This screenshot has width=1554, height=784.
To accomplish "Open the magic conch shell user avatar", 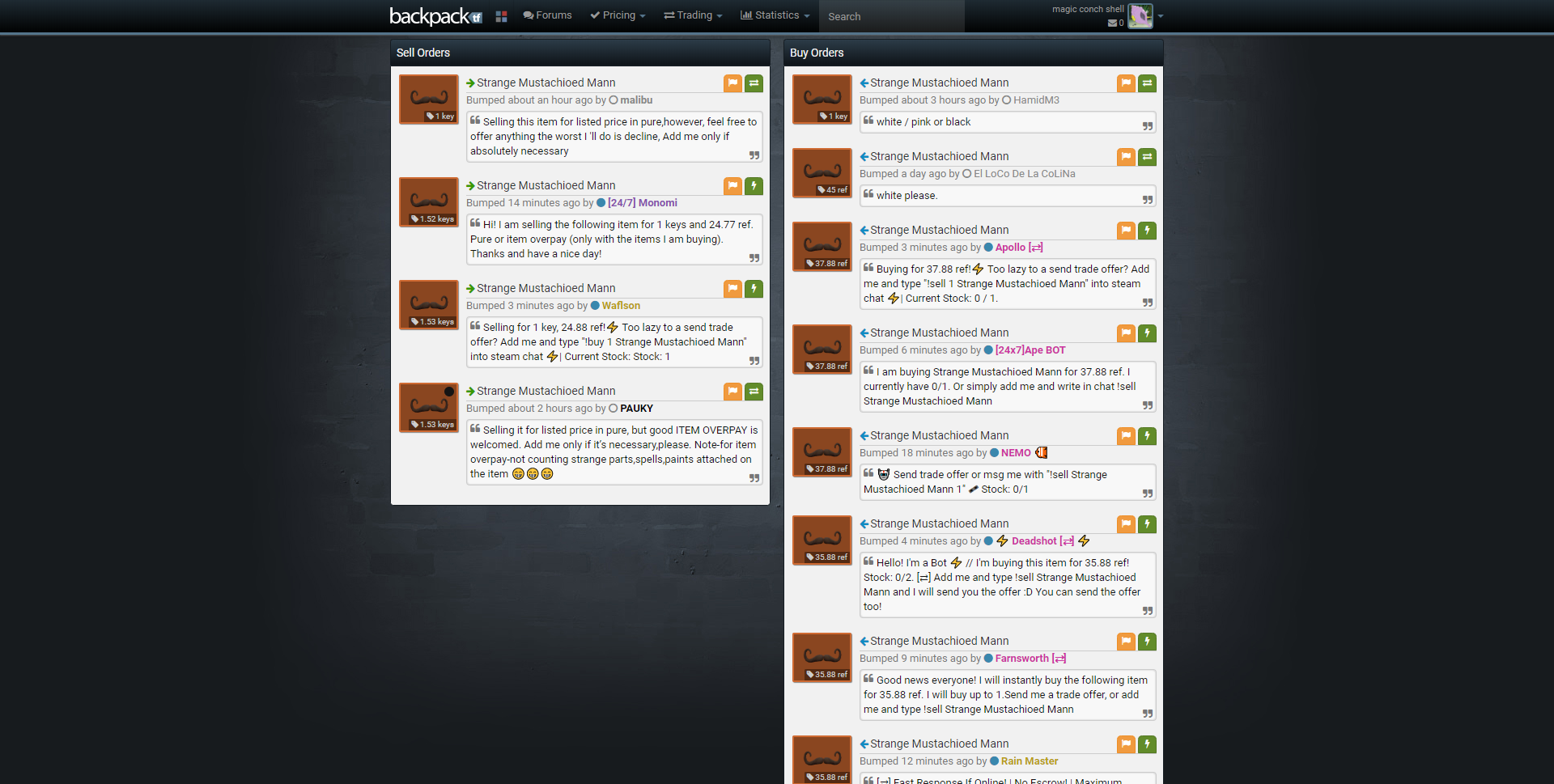I will (1140, 16).
